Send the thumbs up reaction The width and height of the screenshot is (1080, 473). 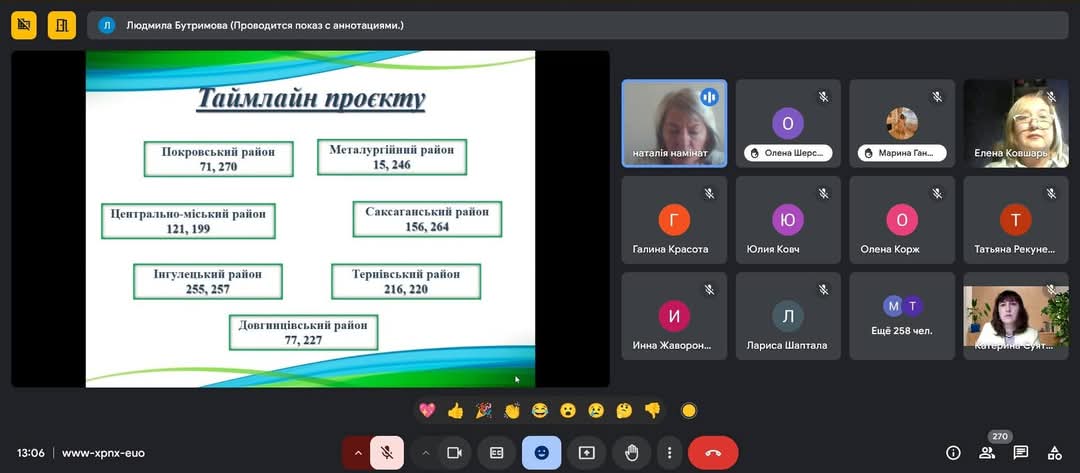[x=455, y=410]
